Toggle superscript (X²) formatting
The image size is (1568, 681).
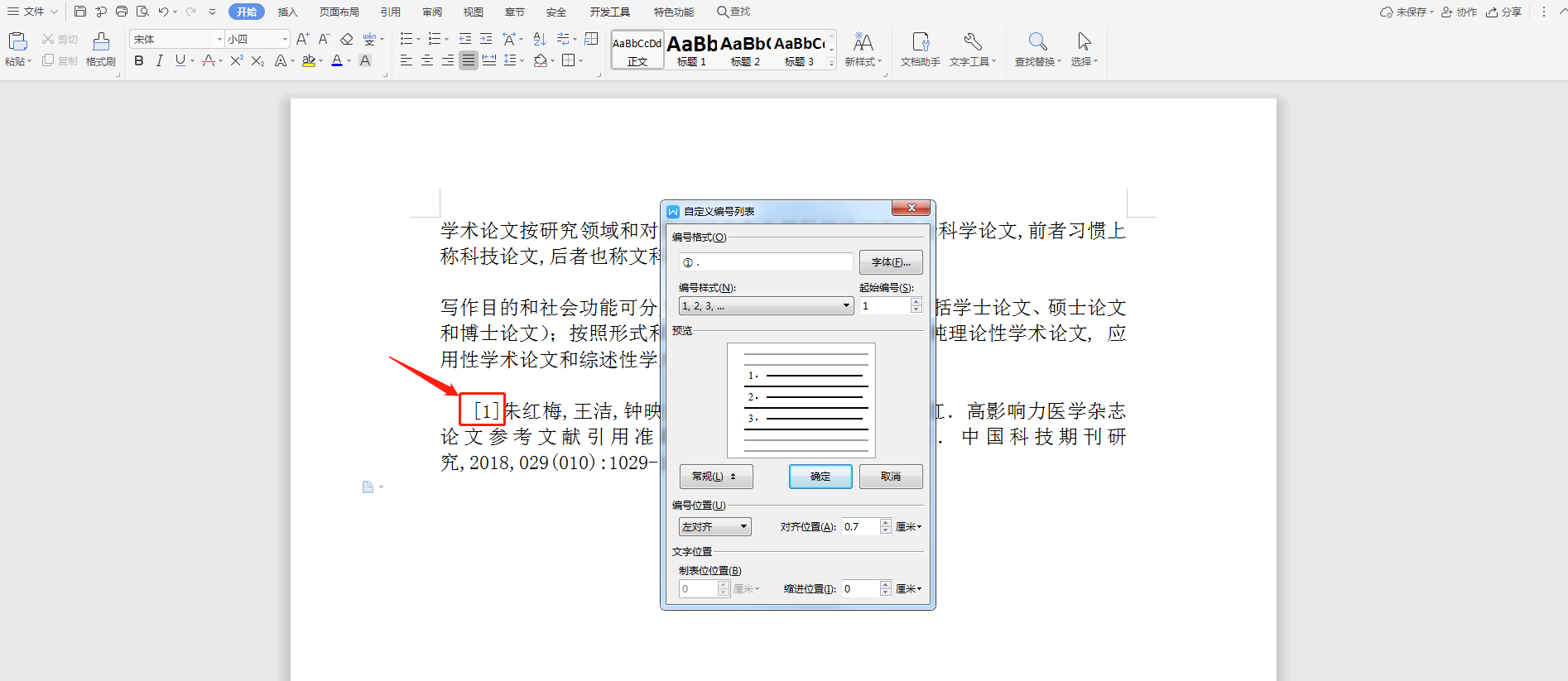point(237,60)
